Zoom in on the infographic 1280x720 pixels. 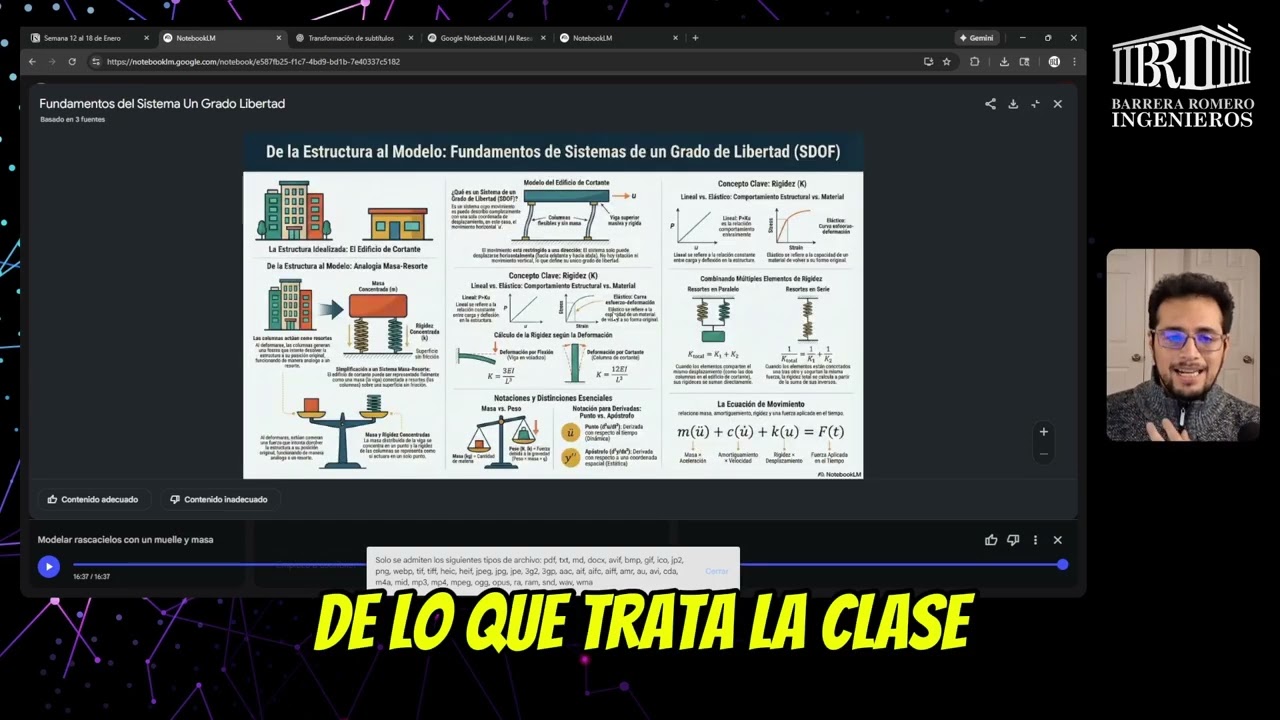(1043, 432)
